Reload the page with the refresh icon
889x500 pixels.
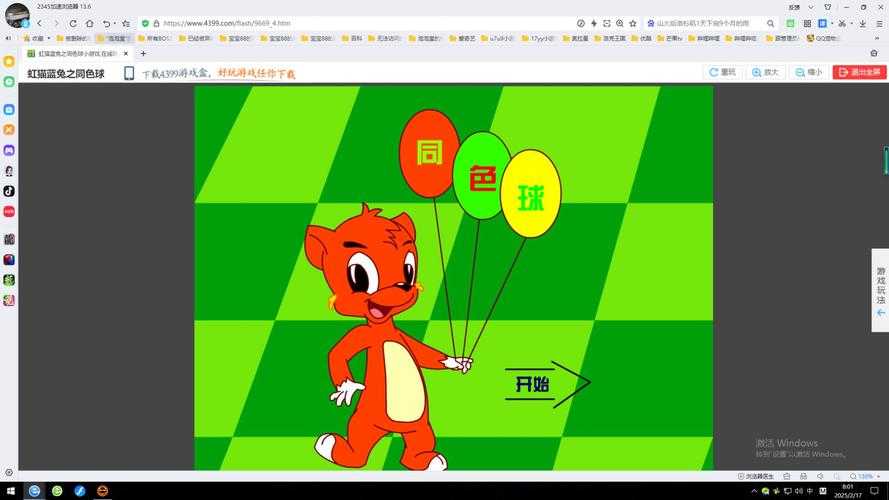coord(73,23)
